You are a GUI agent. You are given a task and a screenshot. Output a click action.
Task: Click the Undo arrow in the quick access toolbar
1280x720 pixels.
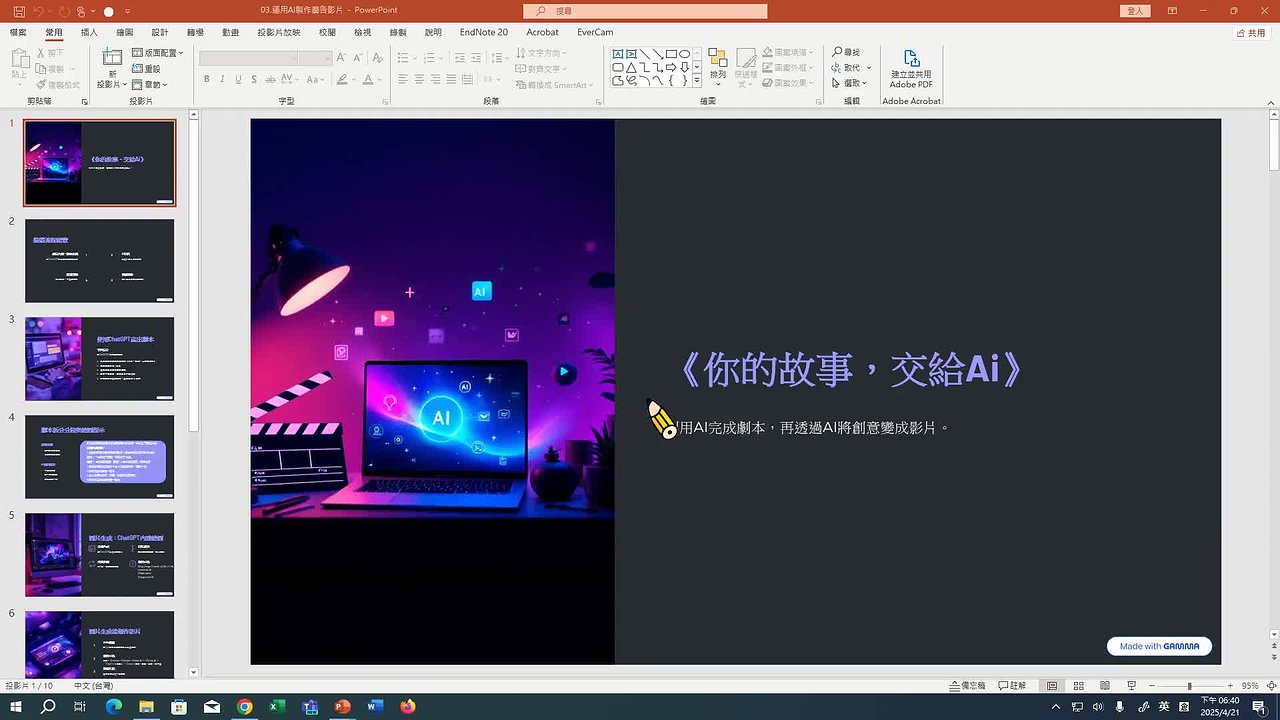(x=38, y=11)
